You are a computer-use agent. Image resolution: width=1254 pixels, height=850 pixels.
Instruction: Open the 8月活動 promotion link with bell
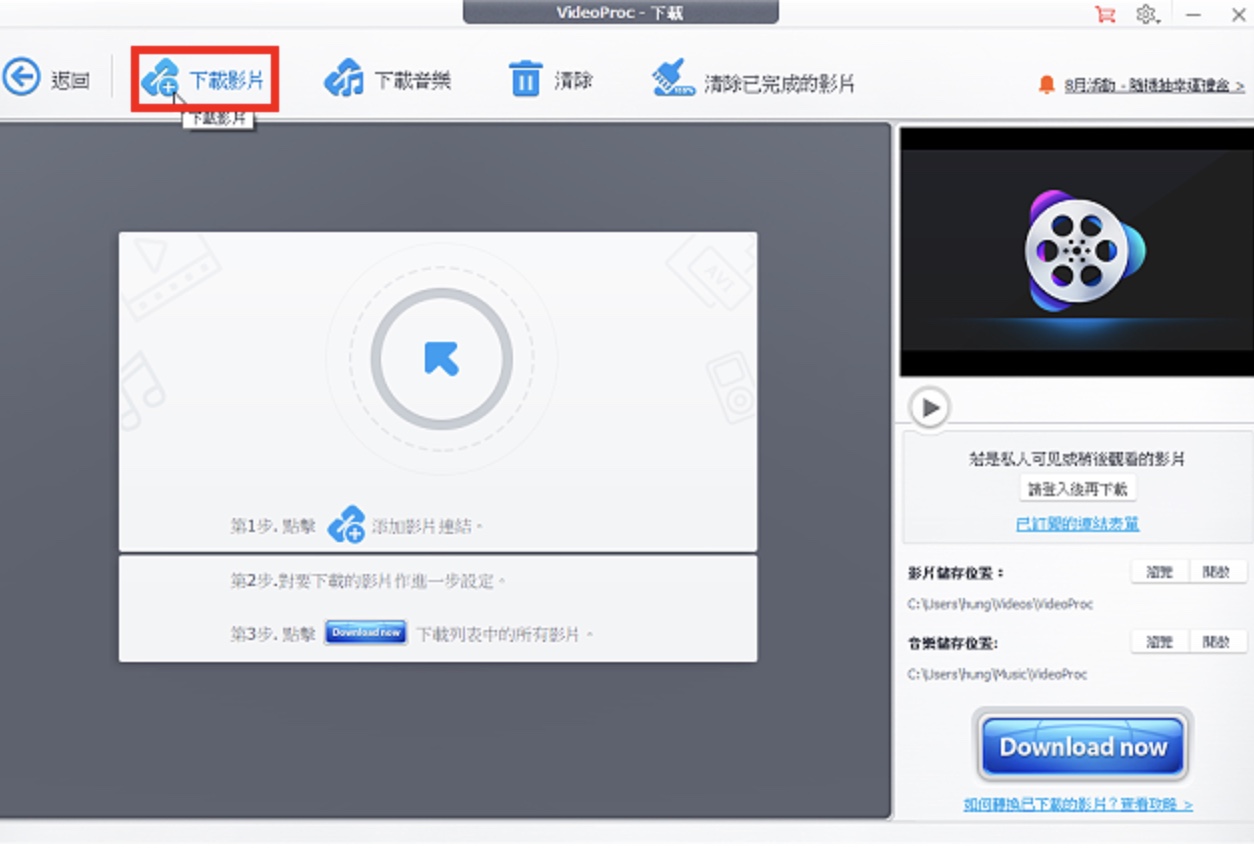point(1141,85)
